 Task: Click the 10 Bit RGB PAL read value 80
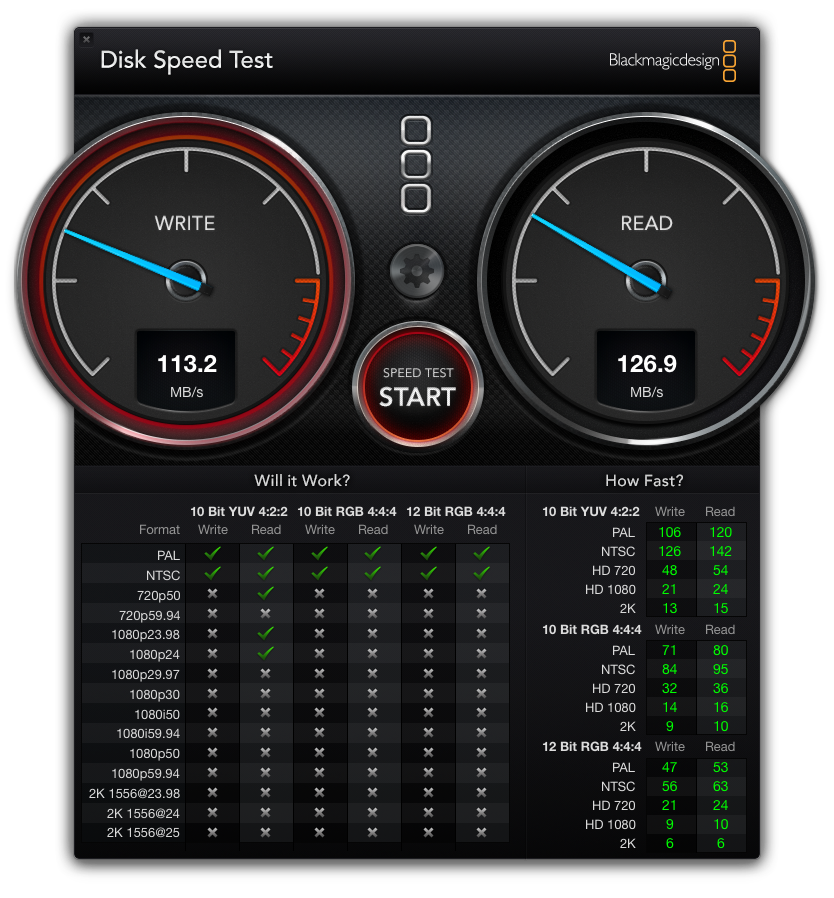point(721,650)
